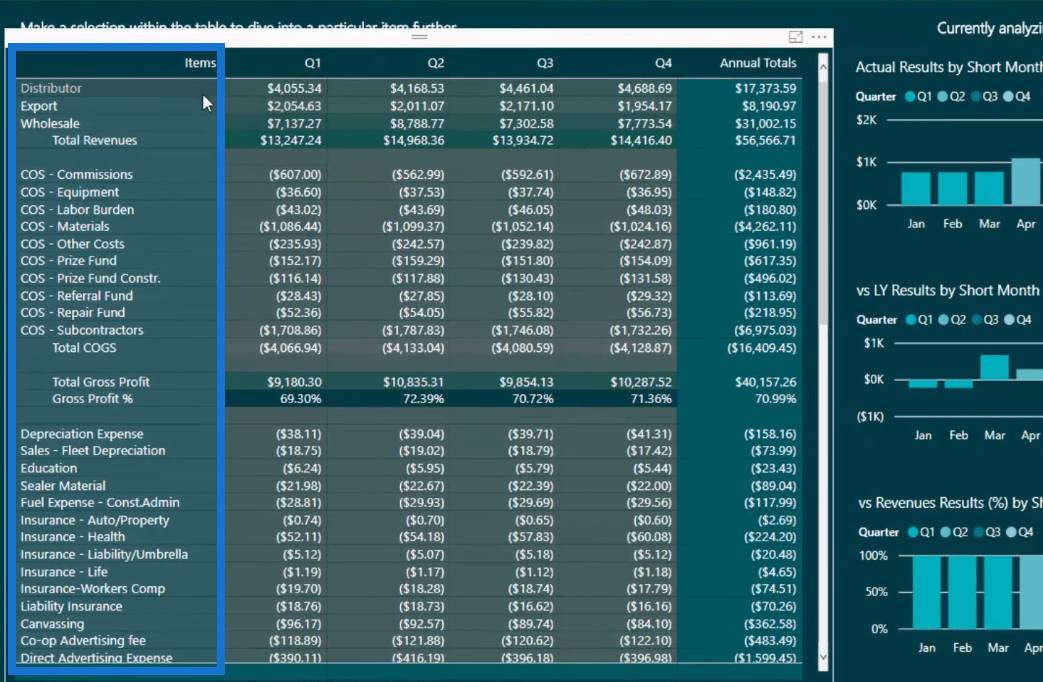Select the COS - Equipment row label

tap(70, 192)
